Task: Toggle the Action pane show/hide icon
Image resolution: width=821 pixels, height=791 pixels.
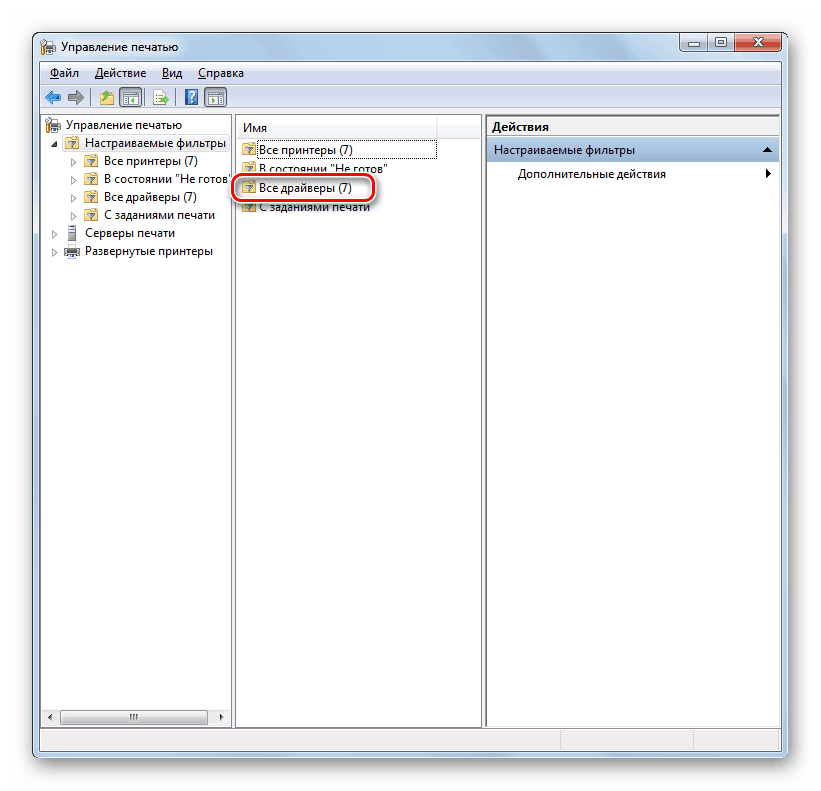Action: [216, 97]
